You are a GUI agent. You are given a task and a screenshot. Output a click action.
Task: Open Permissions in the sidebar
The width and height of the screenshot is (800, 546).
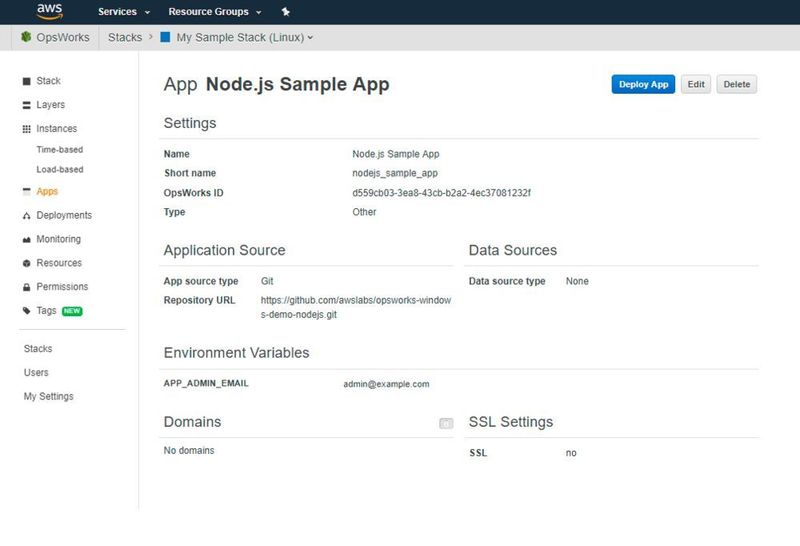pos(62,287)
